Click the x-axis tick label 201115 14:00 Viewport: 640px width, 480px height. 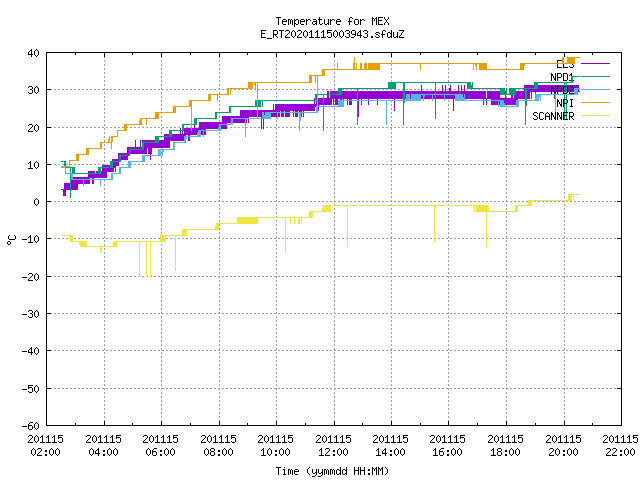pos(391,446)
